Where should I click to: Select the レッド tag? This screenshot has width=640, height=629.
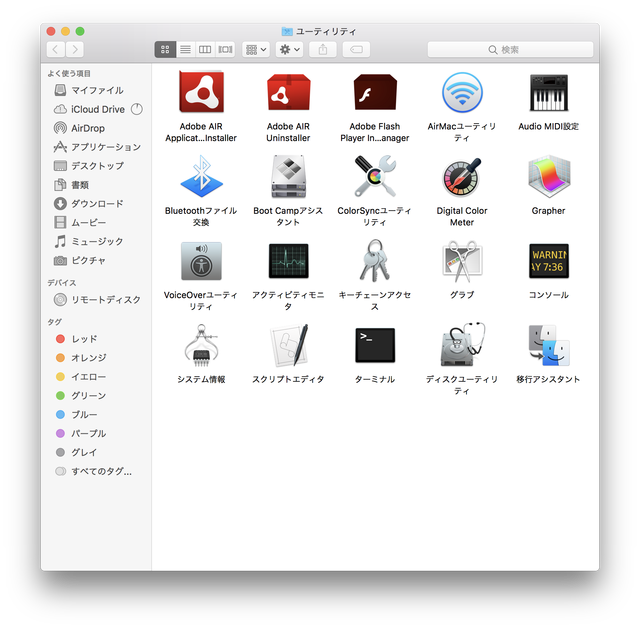96,339
